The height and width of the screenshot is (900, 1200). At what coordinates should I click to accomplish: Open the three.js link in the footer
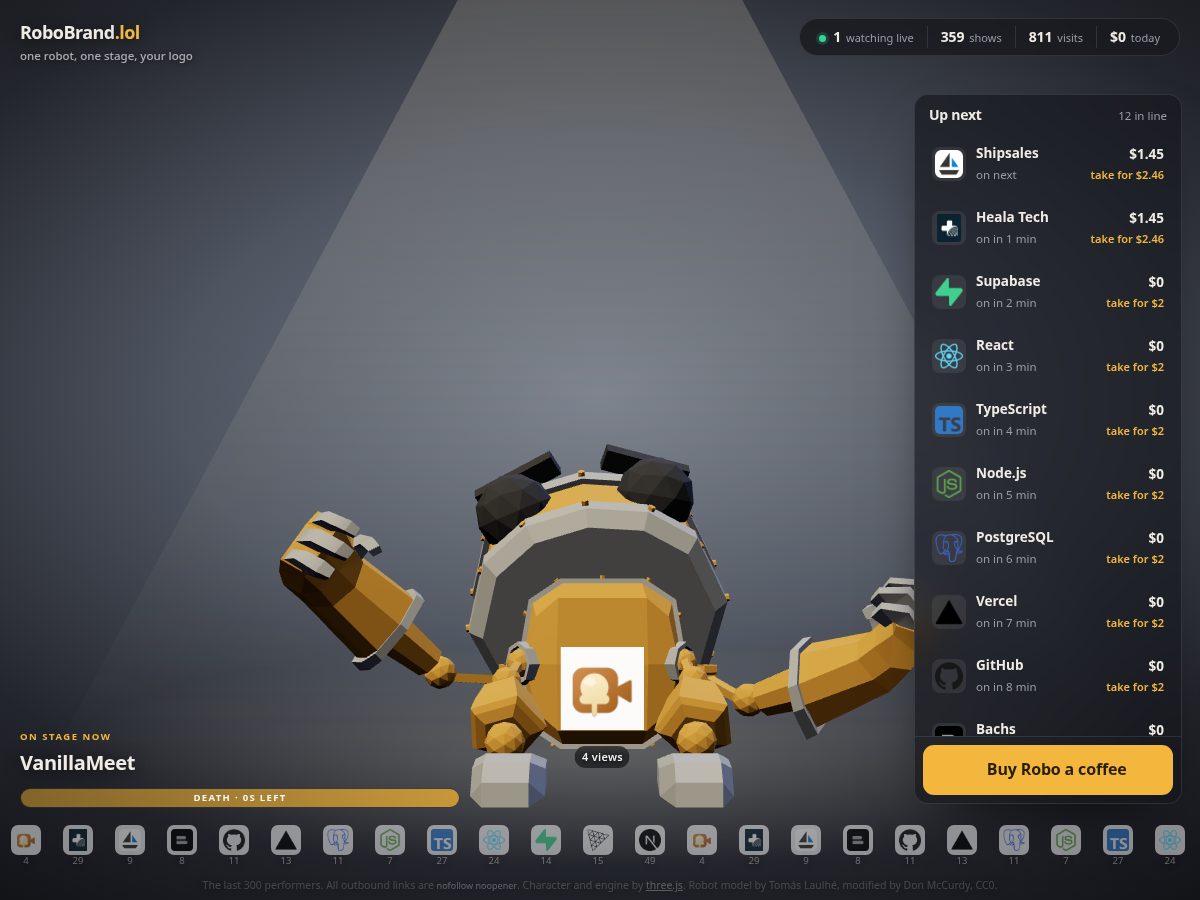(x=664, y=885)
